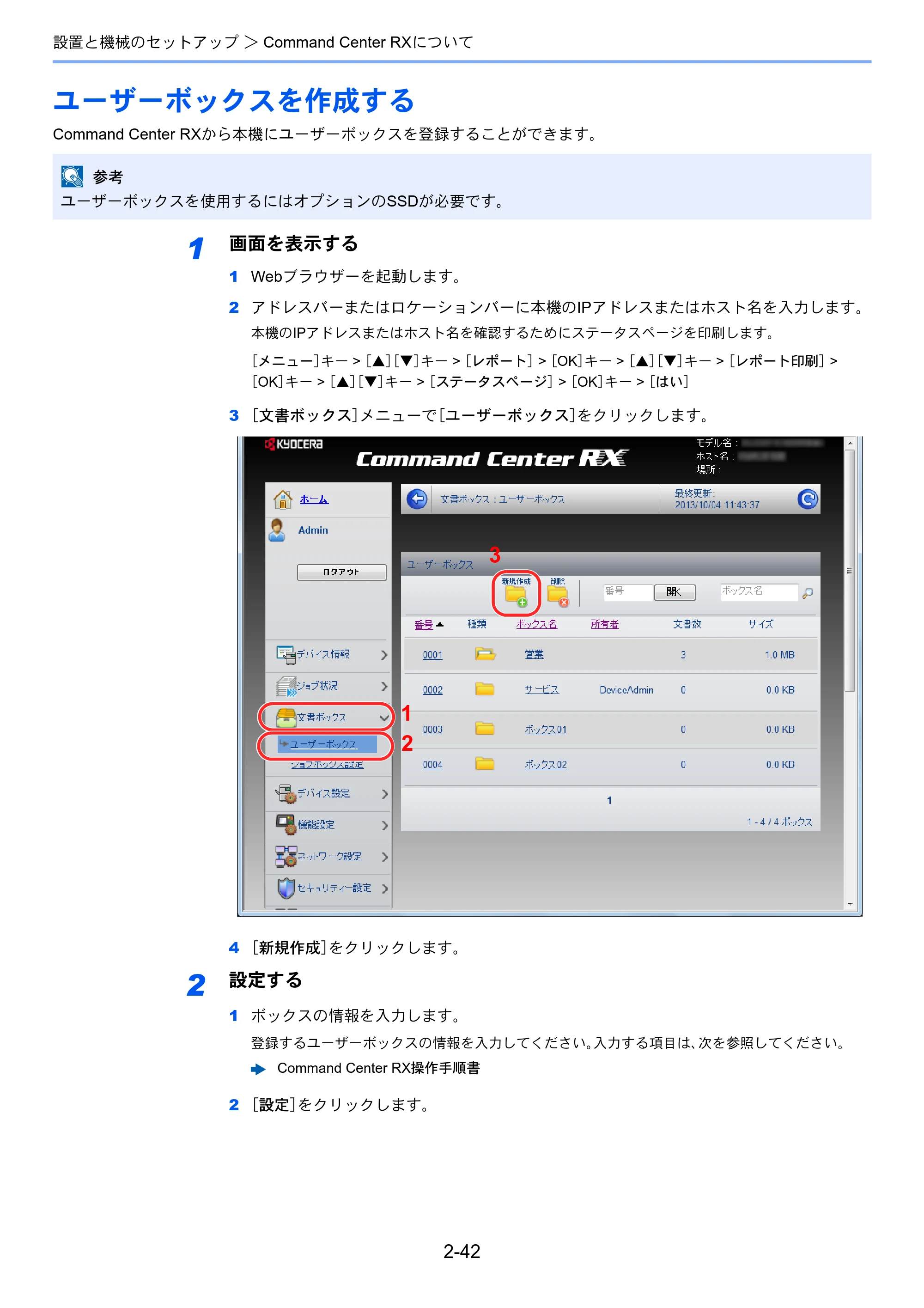
Task: Expand the ネットワーク設定 menu chevron
Action: coord(384,857)
